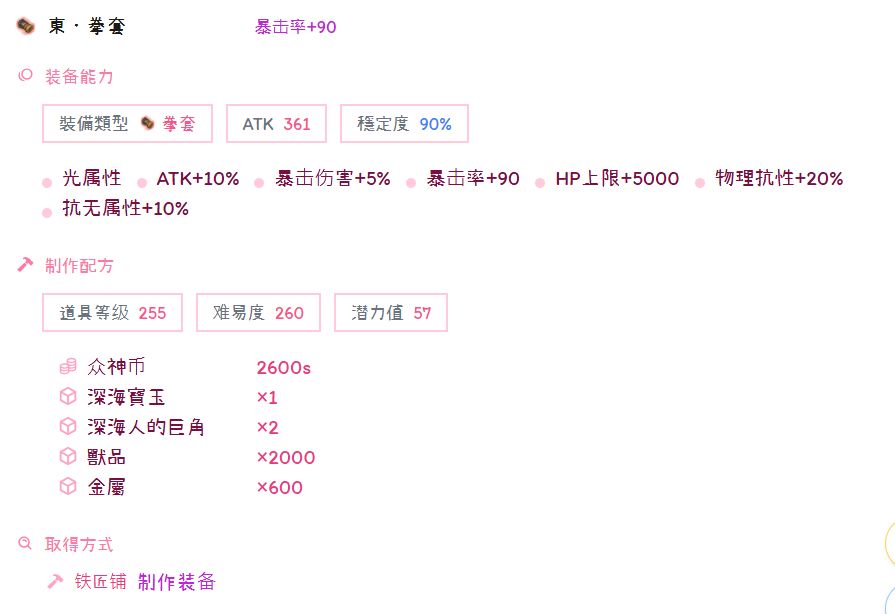This screenshot has height=614, width=895.
Task: Click the hammer icon beside 铁匠铺
Action: (56, 582)
